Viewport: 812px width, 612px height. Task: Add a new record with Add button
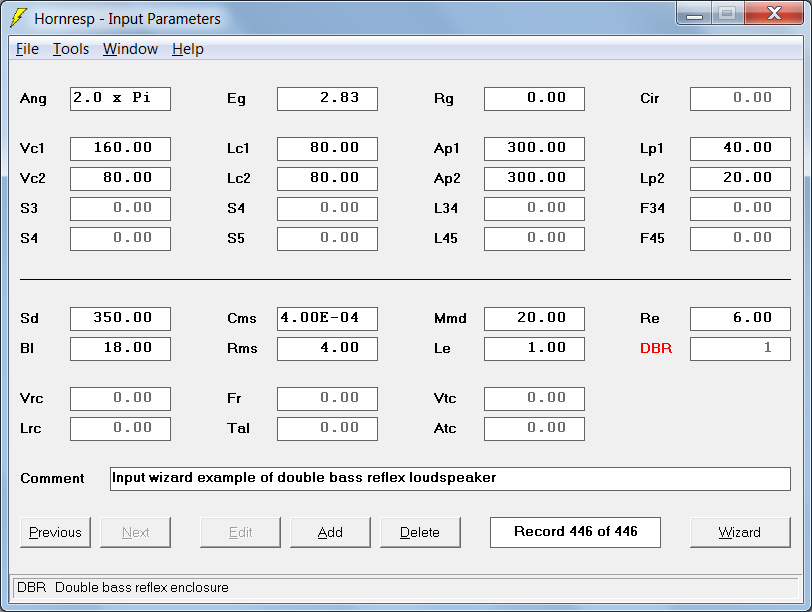point(330,532)
